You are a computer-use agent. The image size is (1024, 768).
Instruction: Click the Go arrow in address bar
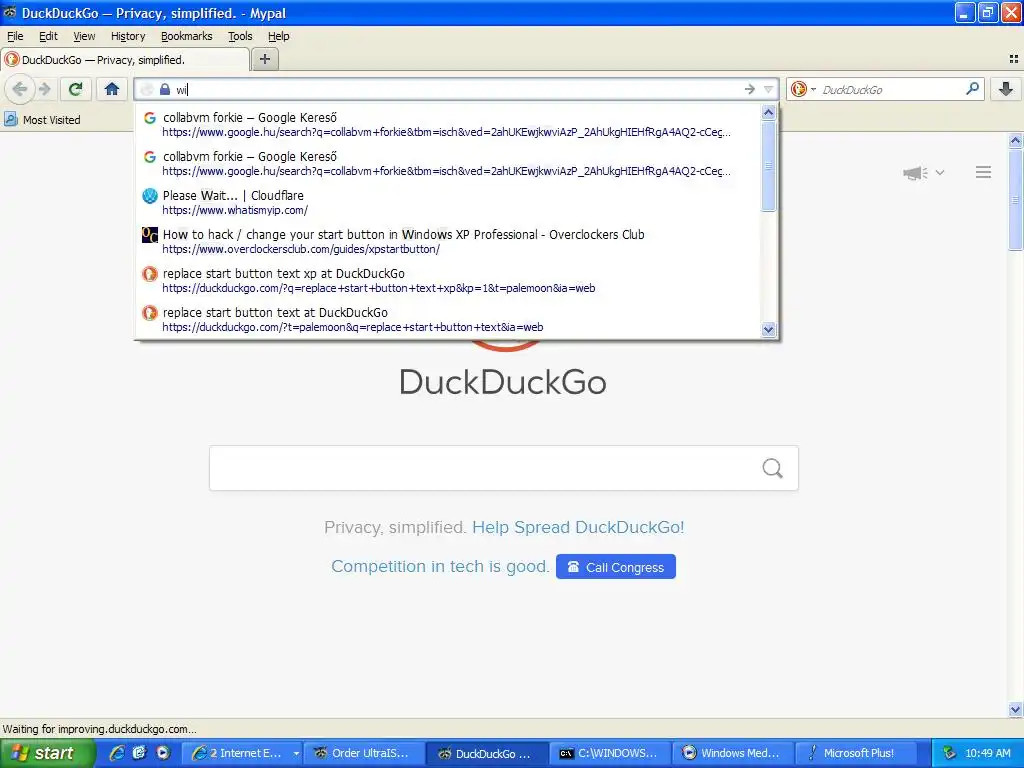tap(749, 89)
